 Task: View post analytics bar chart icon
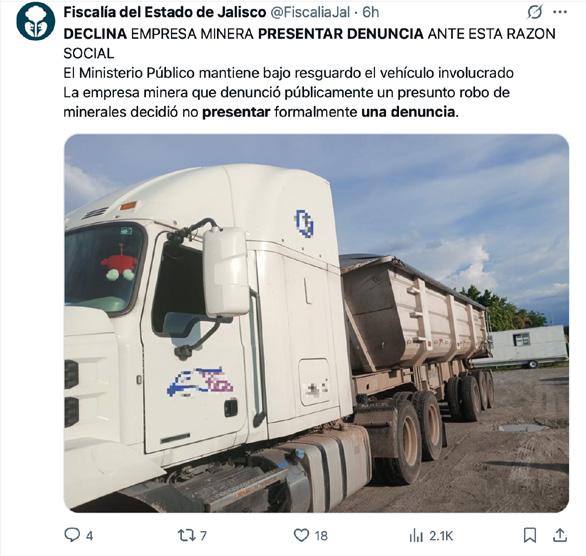[x=416, y=536]
